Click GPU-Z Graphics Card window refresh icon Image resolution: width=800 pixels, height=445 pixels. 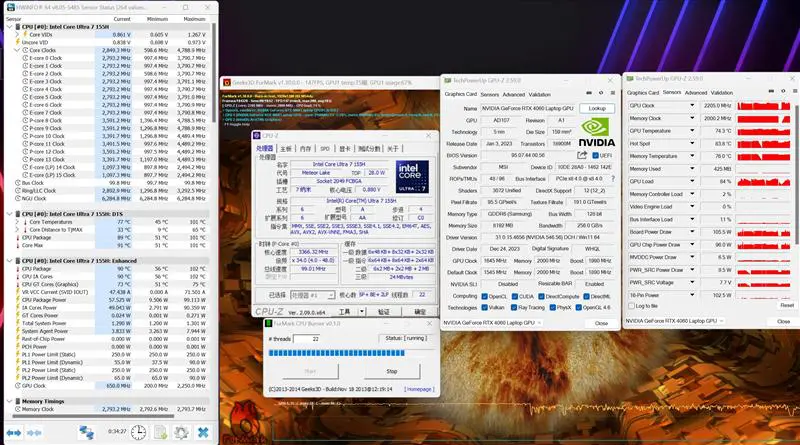coord(601,93)
